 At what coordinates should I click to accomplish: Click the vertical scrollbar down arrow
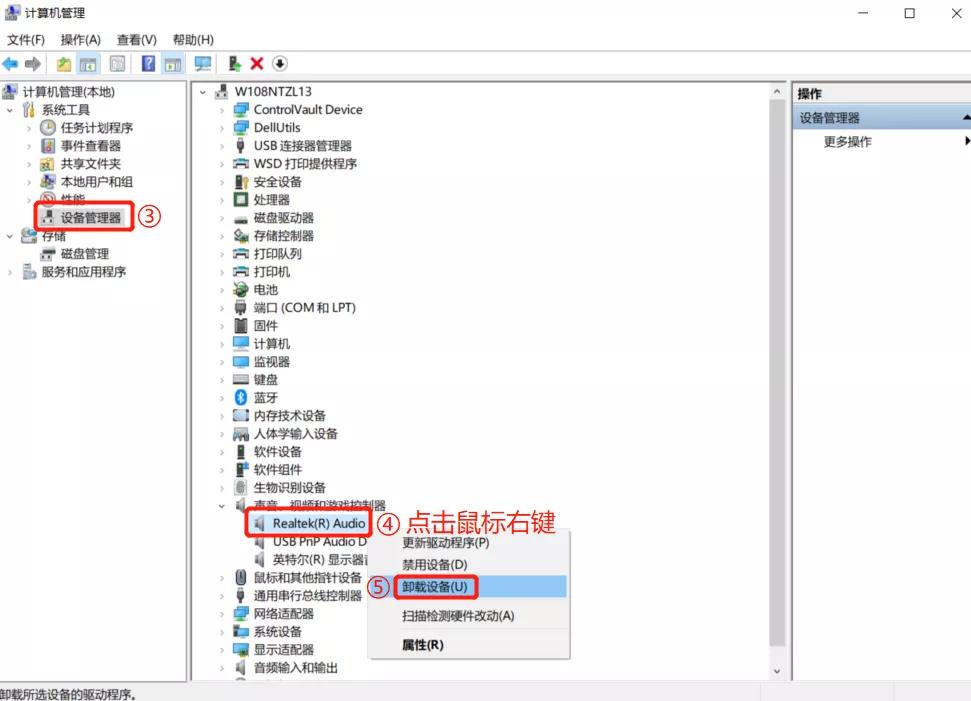tap(777, 671)
